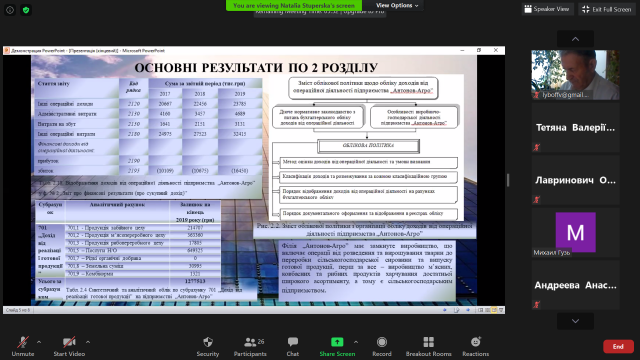The image size is (640, 360).
Task: Click muted mic icon on Андреева tile
Action: [537, 304]
